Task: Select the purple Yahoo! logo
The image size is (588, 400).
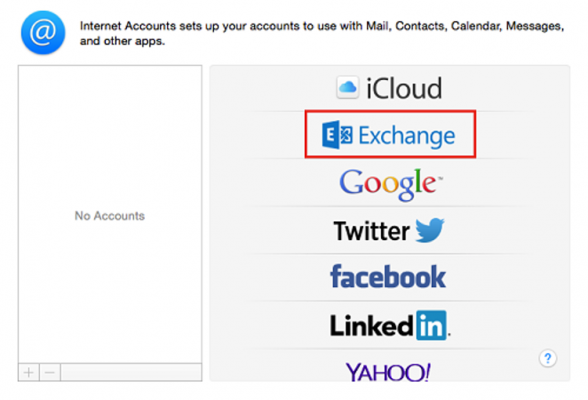Action: click(x=388, y=372)
